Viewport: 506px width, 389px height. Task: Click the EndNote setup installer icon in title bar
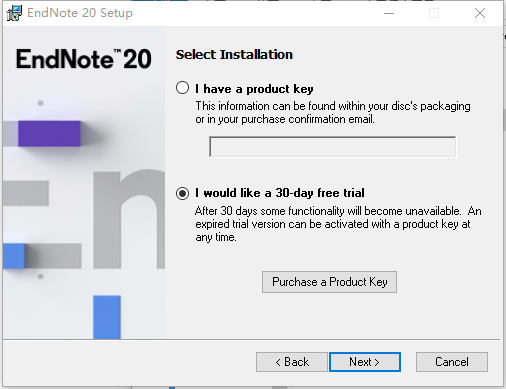(14, 13)
